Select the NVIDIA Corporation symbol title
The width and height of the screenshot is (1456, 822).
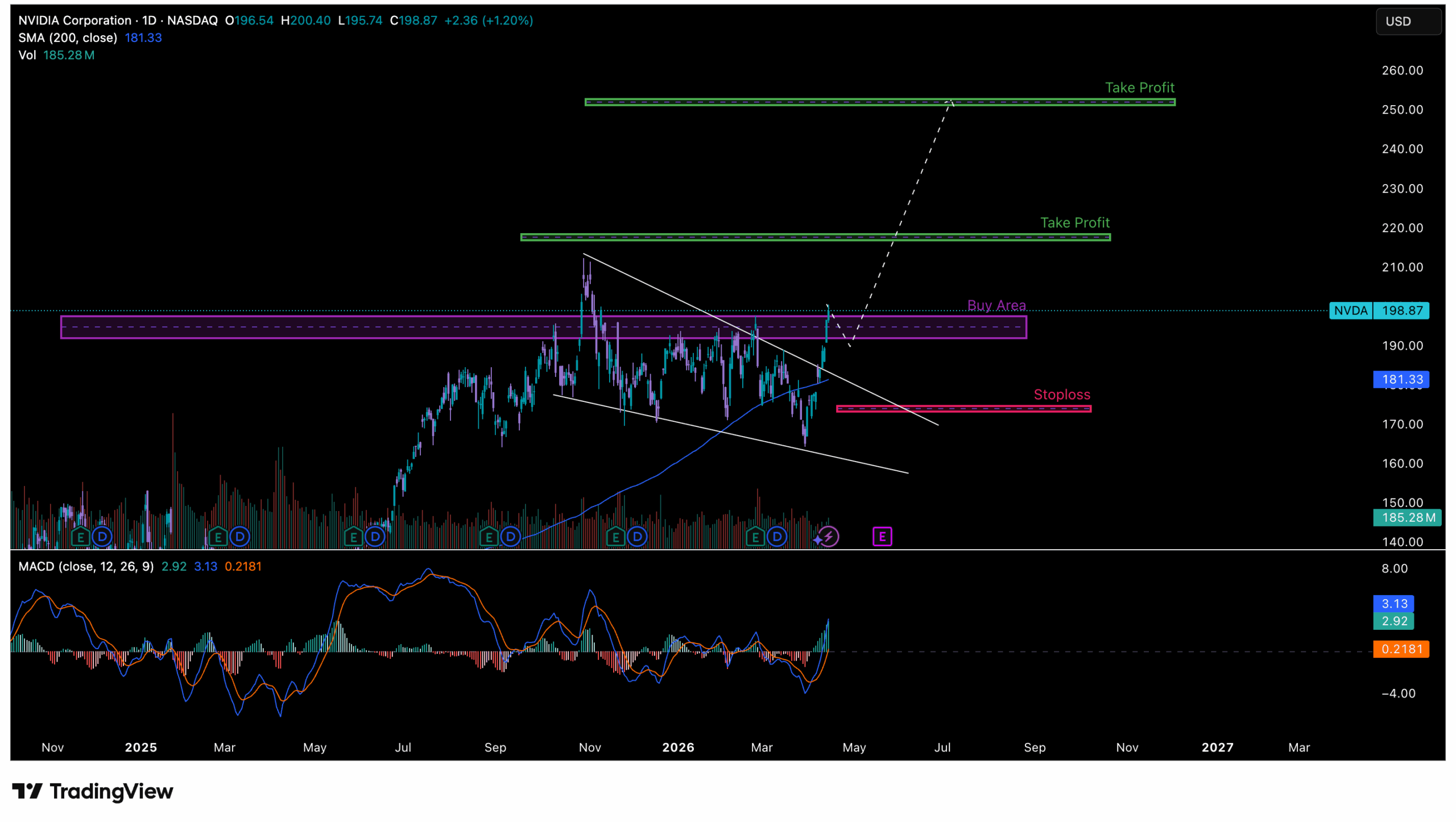point(75,20)
